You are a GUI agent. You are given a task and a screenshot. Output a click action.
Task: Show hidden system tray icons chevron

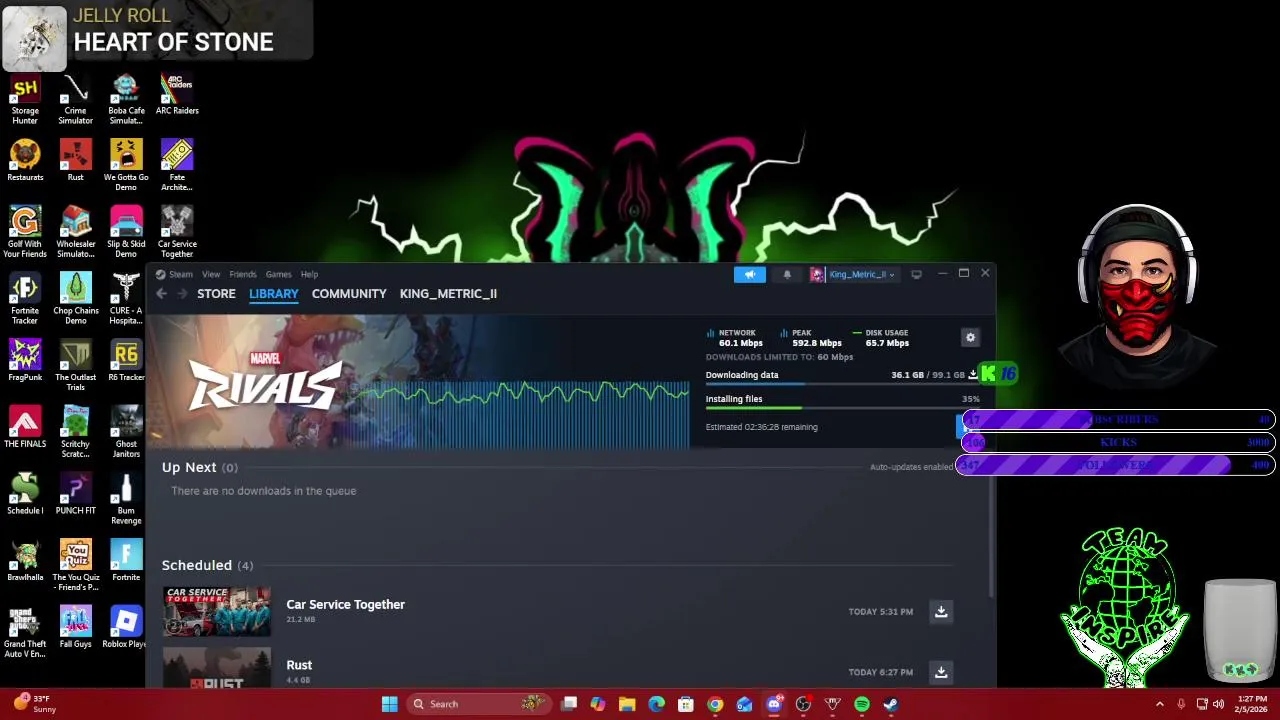coord(1160,704)
